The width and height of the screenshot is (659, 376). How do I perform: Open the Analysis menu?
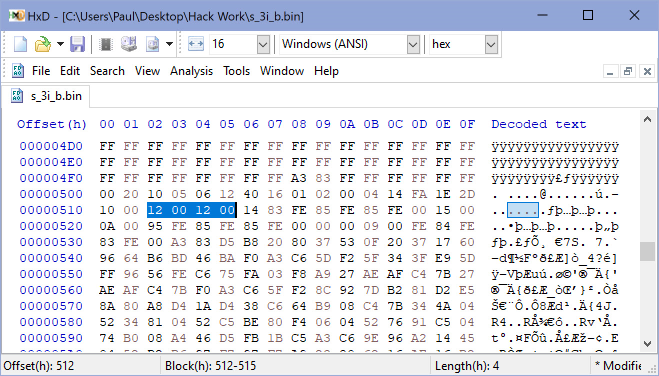tap(191, 71)
